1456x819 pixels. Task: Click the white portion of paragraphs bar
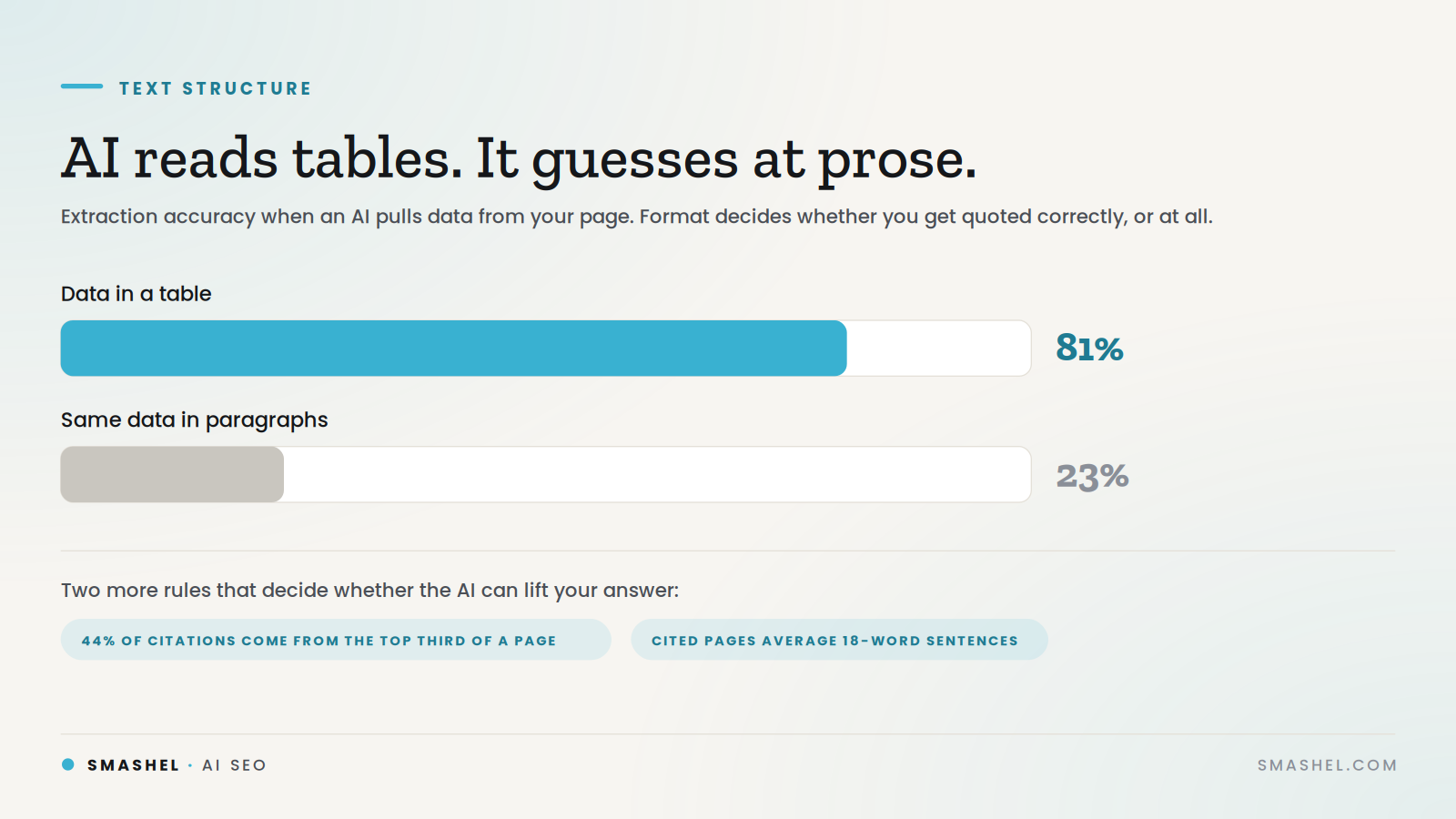pyautogui.click(x=657, y=474)
